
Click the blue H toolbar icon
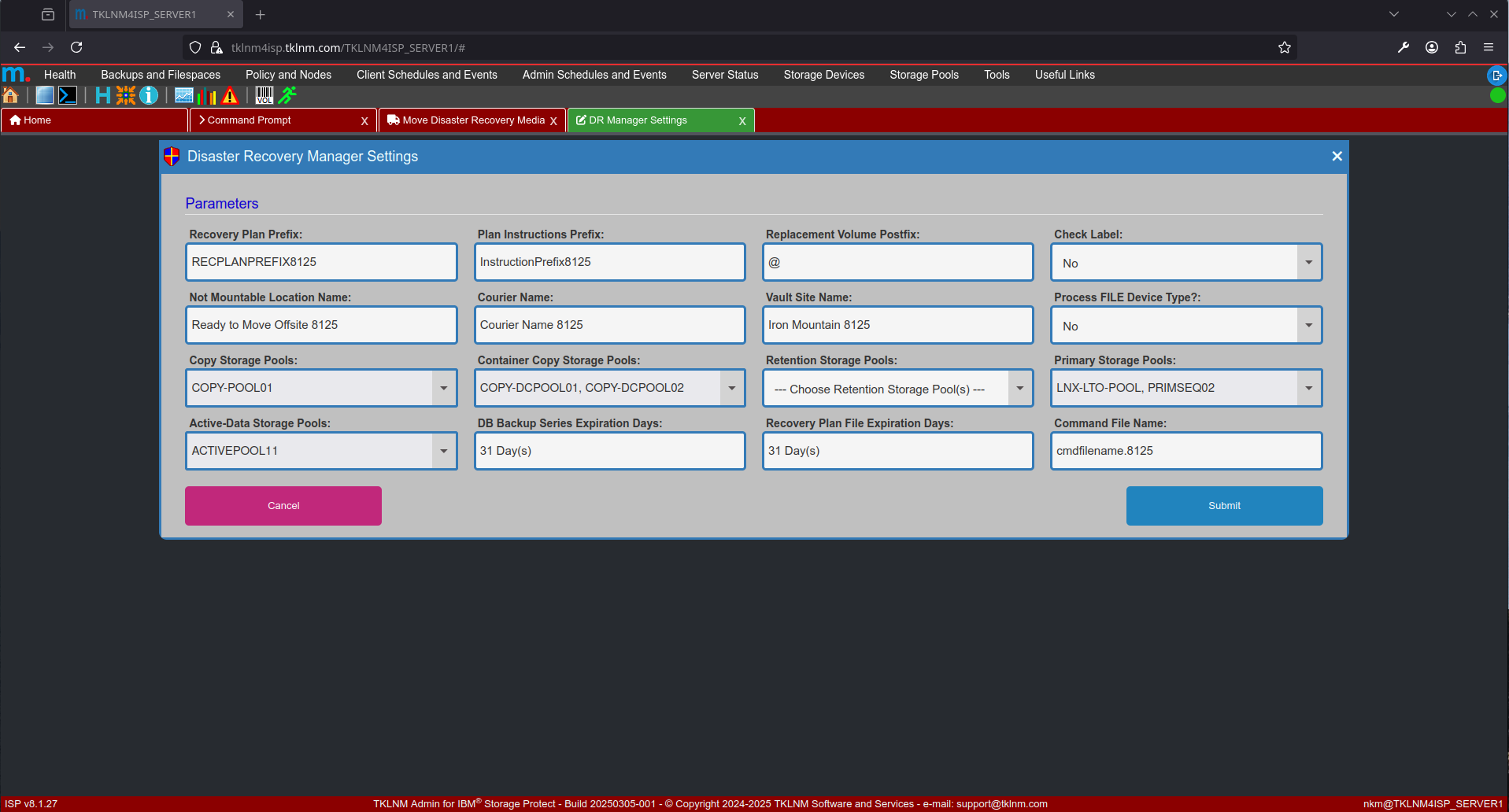[102, 96]
